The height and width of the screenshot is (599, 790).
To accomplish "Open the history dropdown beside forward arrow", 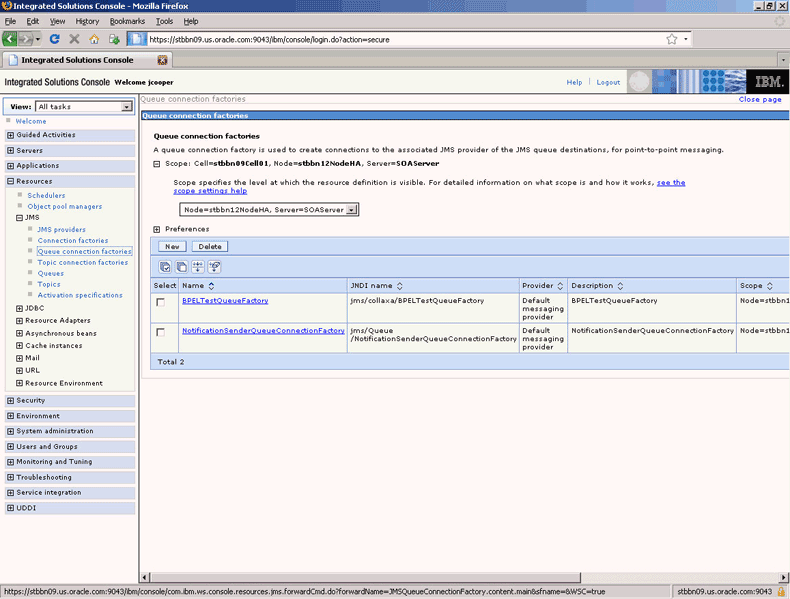I will [x=38, y=39].
